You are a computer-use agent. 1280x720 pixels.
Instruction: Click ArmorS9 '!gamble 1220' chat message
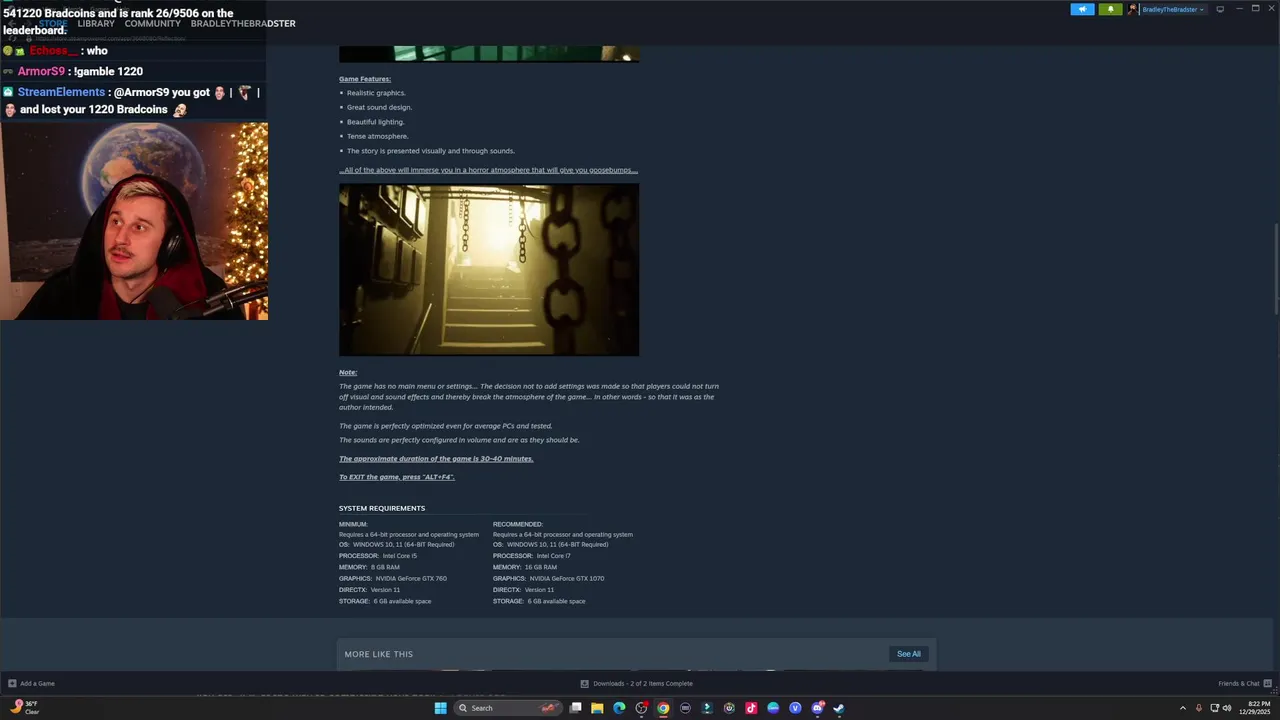(x=80, y=71)
